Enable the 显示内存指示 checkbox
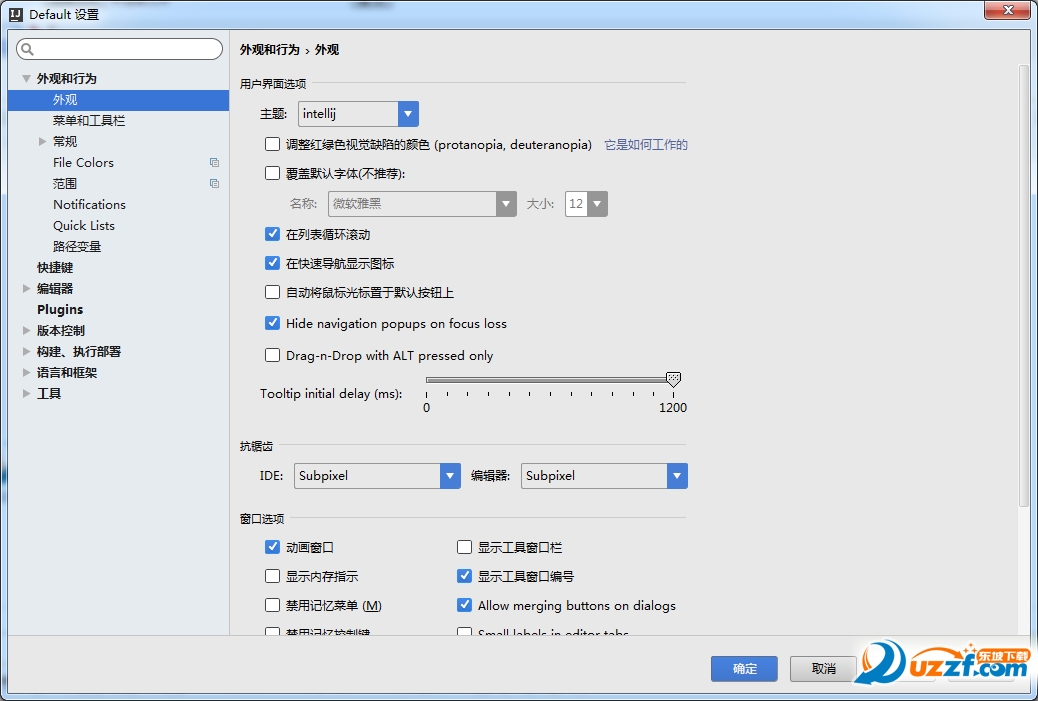1038x701 pixels. (272, 576)
